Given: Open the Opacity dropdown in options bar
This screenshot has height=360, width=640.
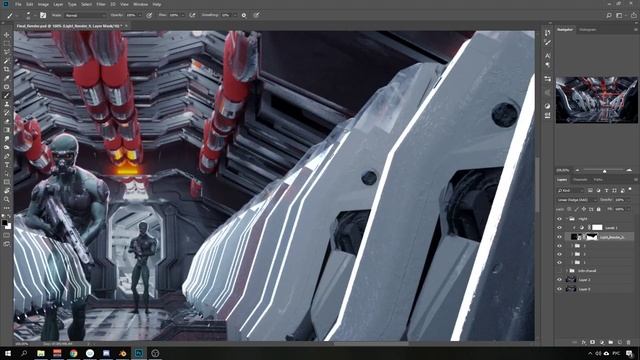Looking at the screenshot, I should 139,15.
